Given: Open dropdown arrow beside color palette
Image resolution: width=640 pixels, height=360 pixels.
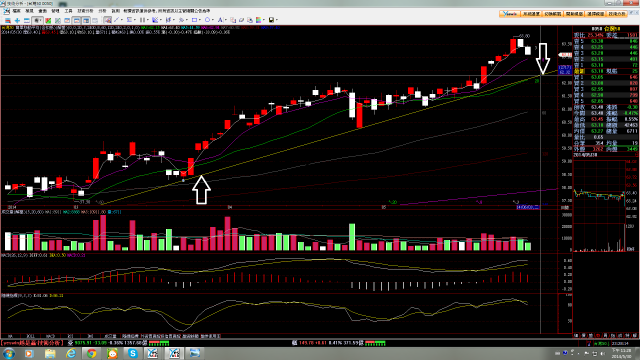Looking at the screenshot, I should point(264,20).
